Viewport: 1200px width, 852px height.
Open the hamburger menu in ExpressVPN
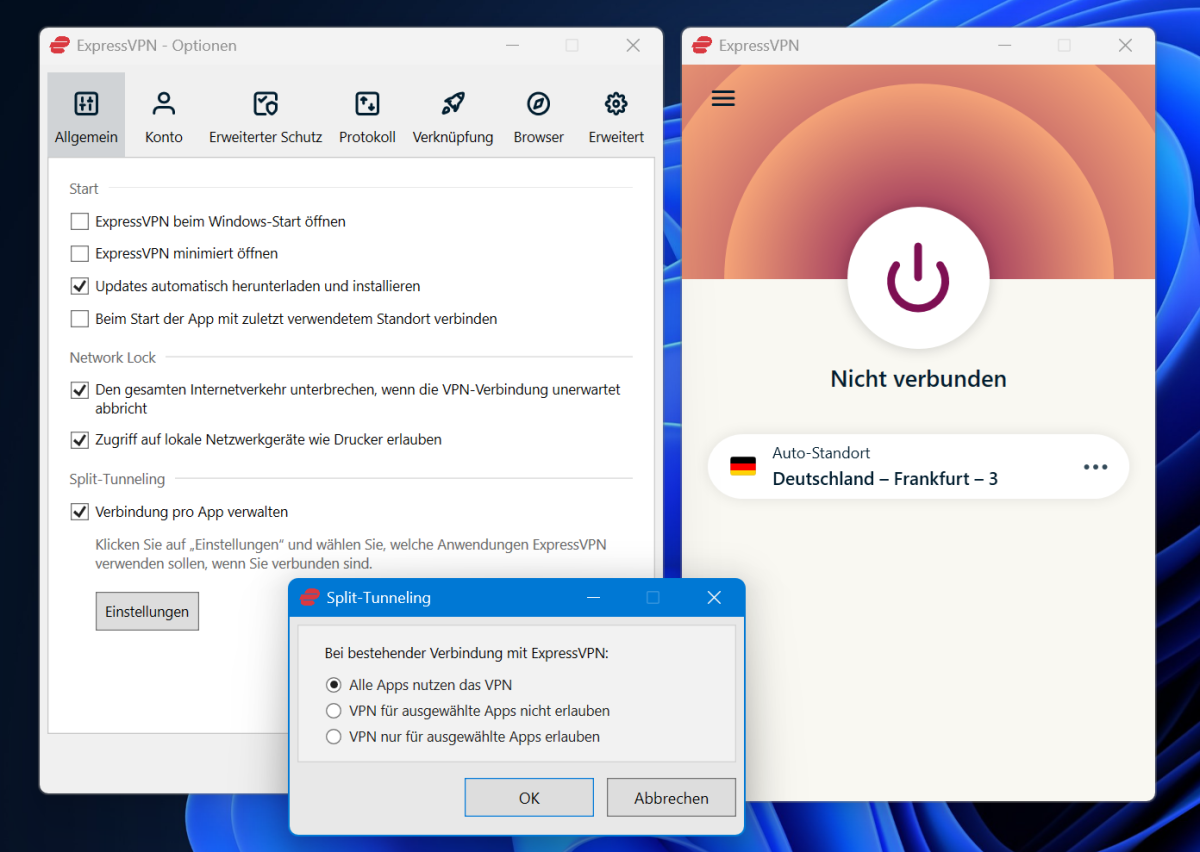723,98
